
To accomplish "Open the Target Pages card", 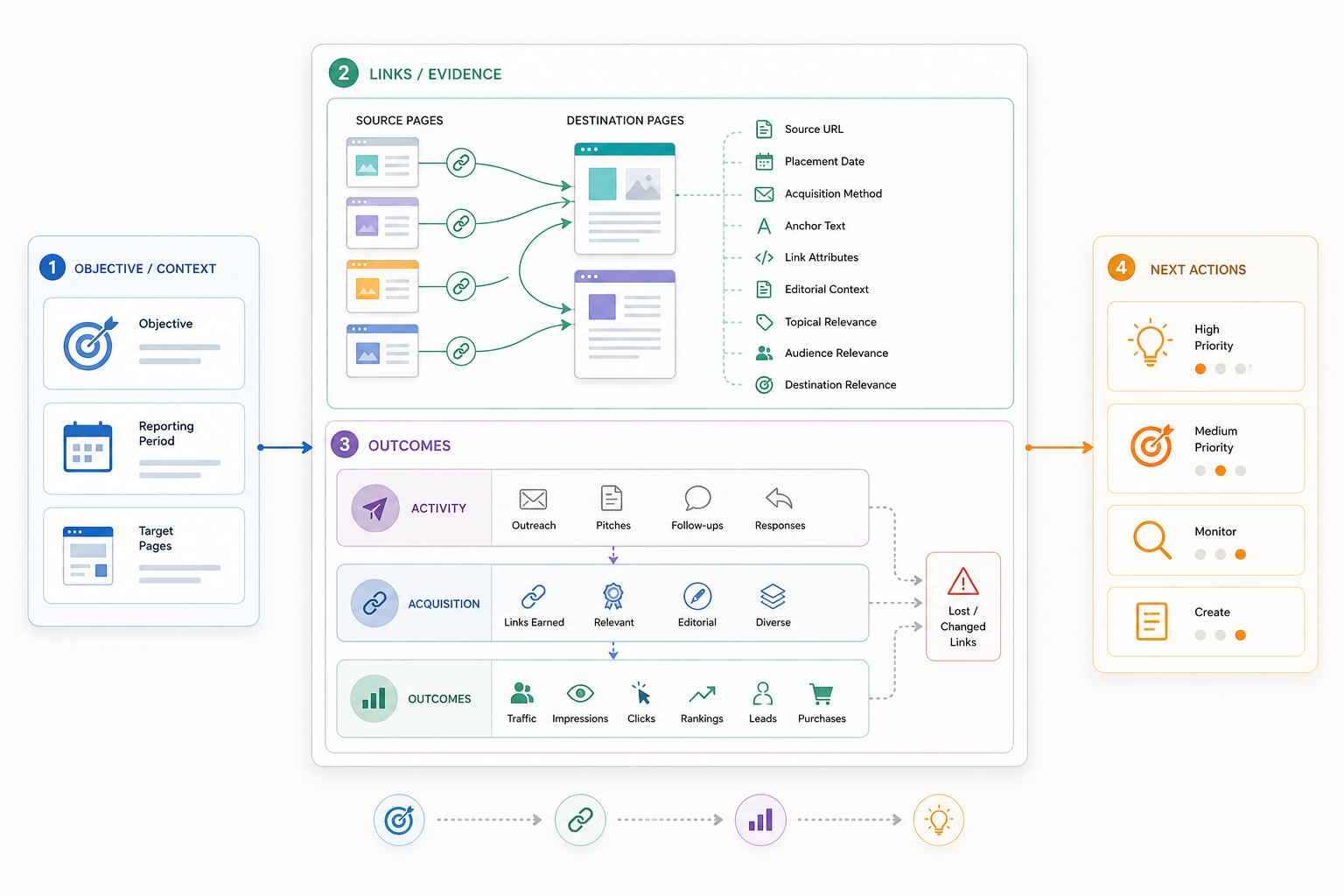I will point(144,556).
